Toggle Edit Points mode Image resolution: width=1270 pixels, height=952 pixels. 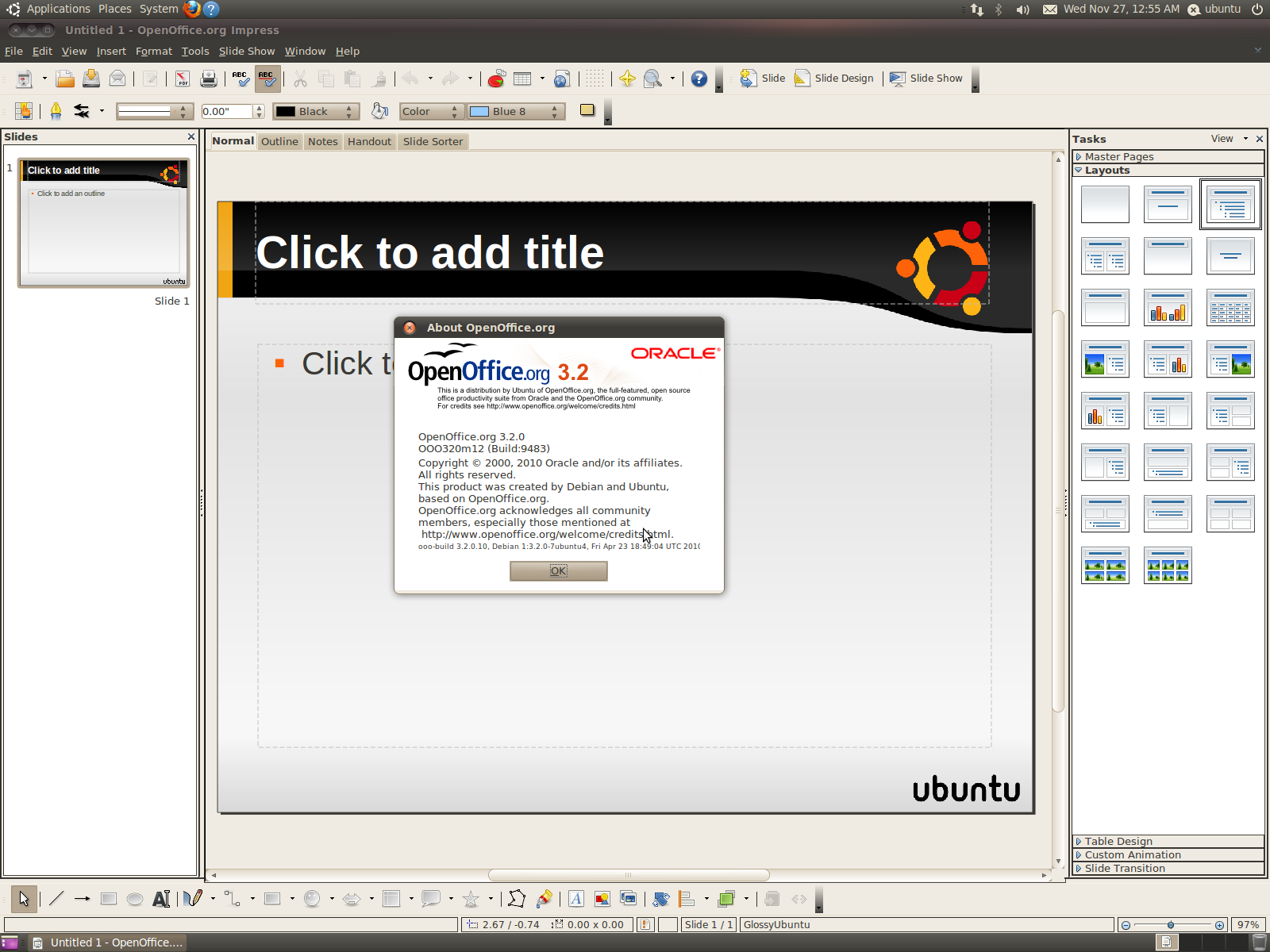(x=517, y=899)
